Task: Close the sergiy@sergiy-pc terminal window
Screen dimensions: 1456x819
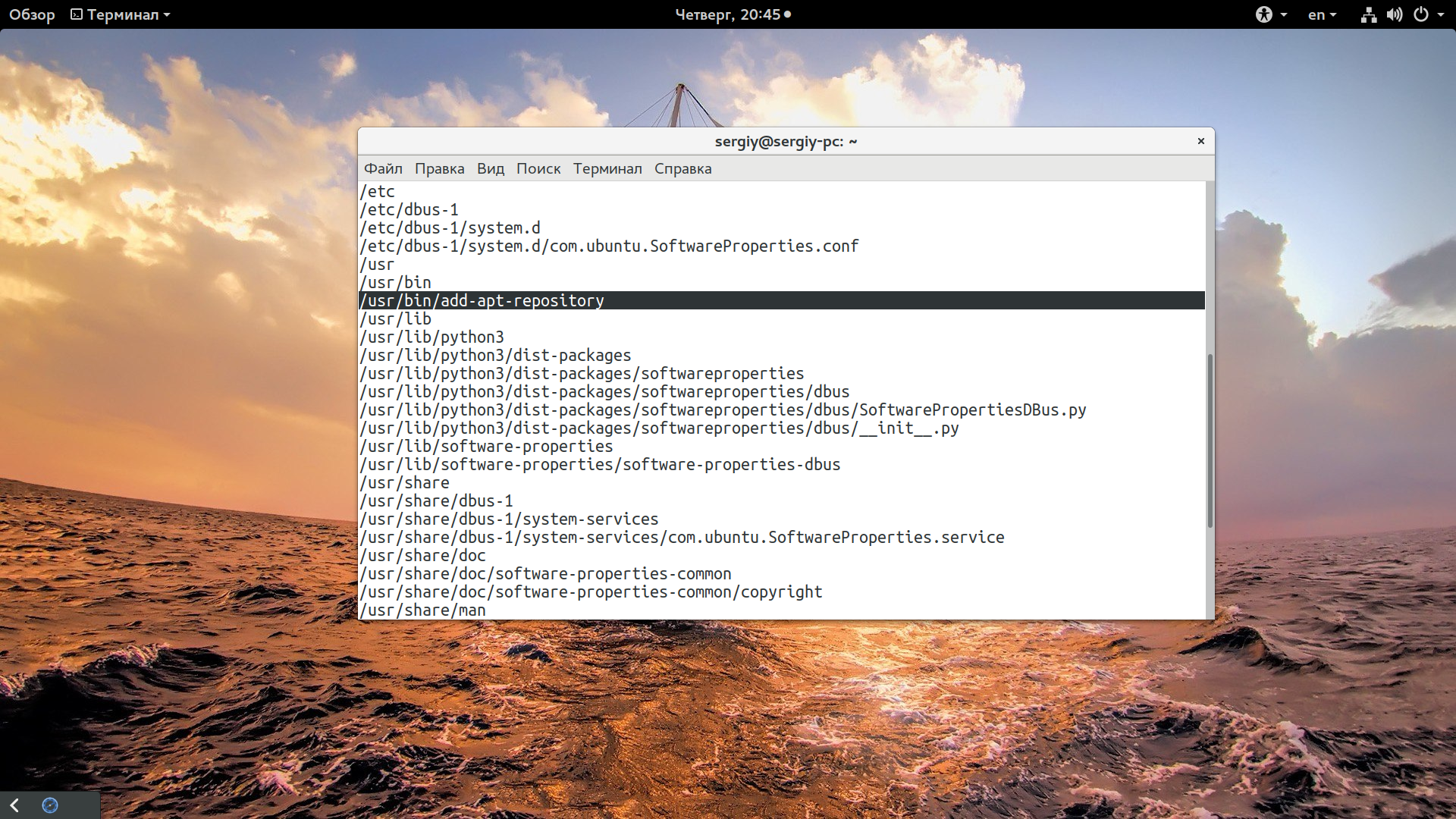Action: click(x=1201, y=141)
